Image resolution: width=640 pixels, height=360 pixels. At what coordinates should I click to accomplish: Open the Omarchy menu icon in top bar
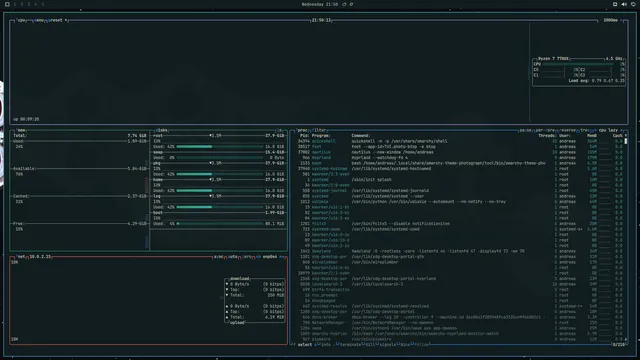(7, 4)
